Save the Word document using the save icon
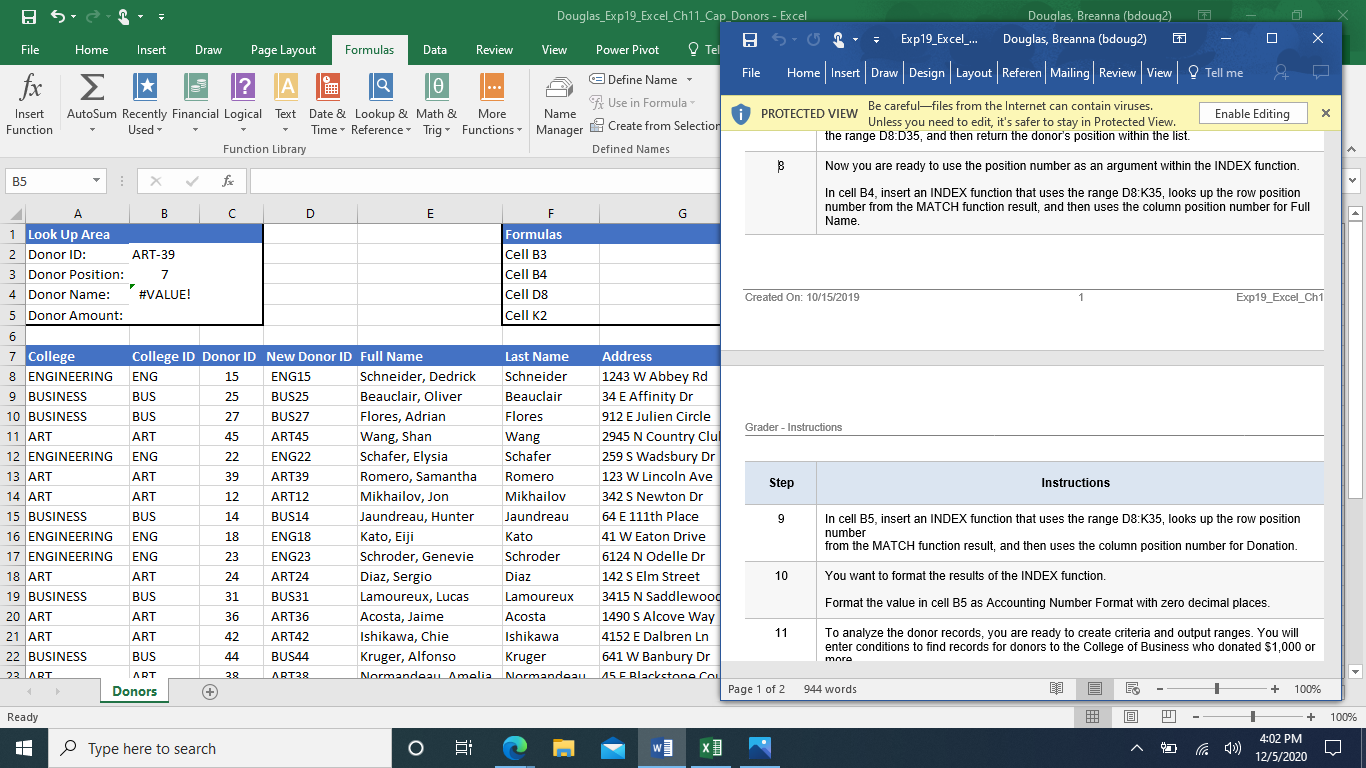Screen dimensions: 1366x768 (749, 39)
